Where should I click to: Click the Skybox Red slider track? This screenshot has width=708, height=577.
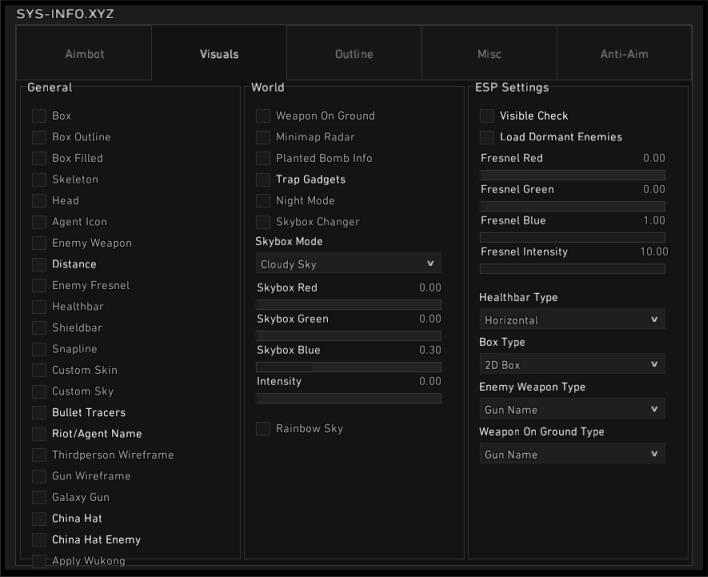tap(348, 304)
